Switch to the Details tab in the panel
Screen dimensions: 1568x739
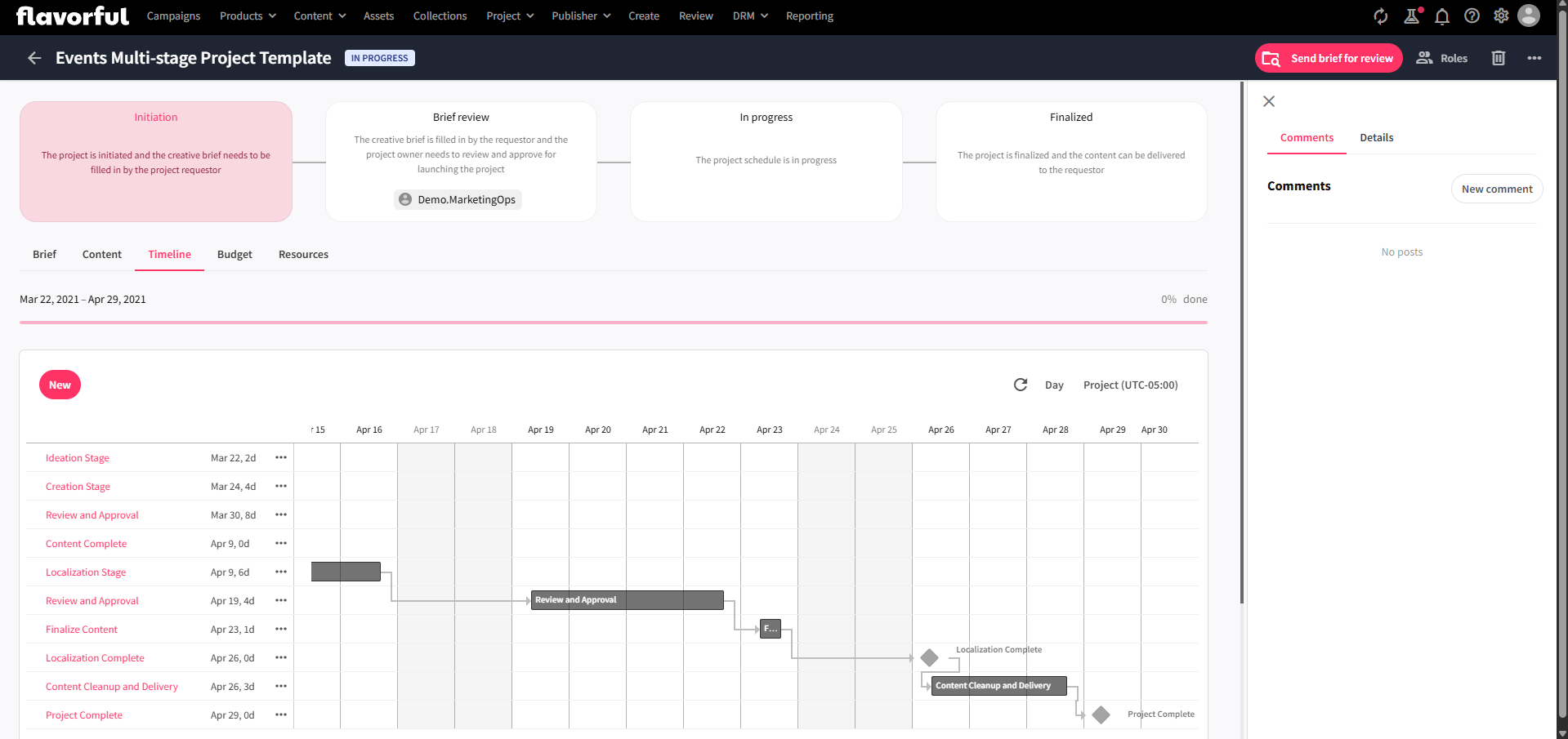coord(1376,137)
